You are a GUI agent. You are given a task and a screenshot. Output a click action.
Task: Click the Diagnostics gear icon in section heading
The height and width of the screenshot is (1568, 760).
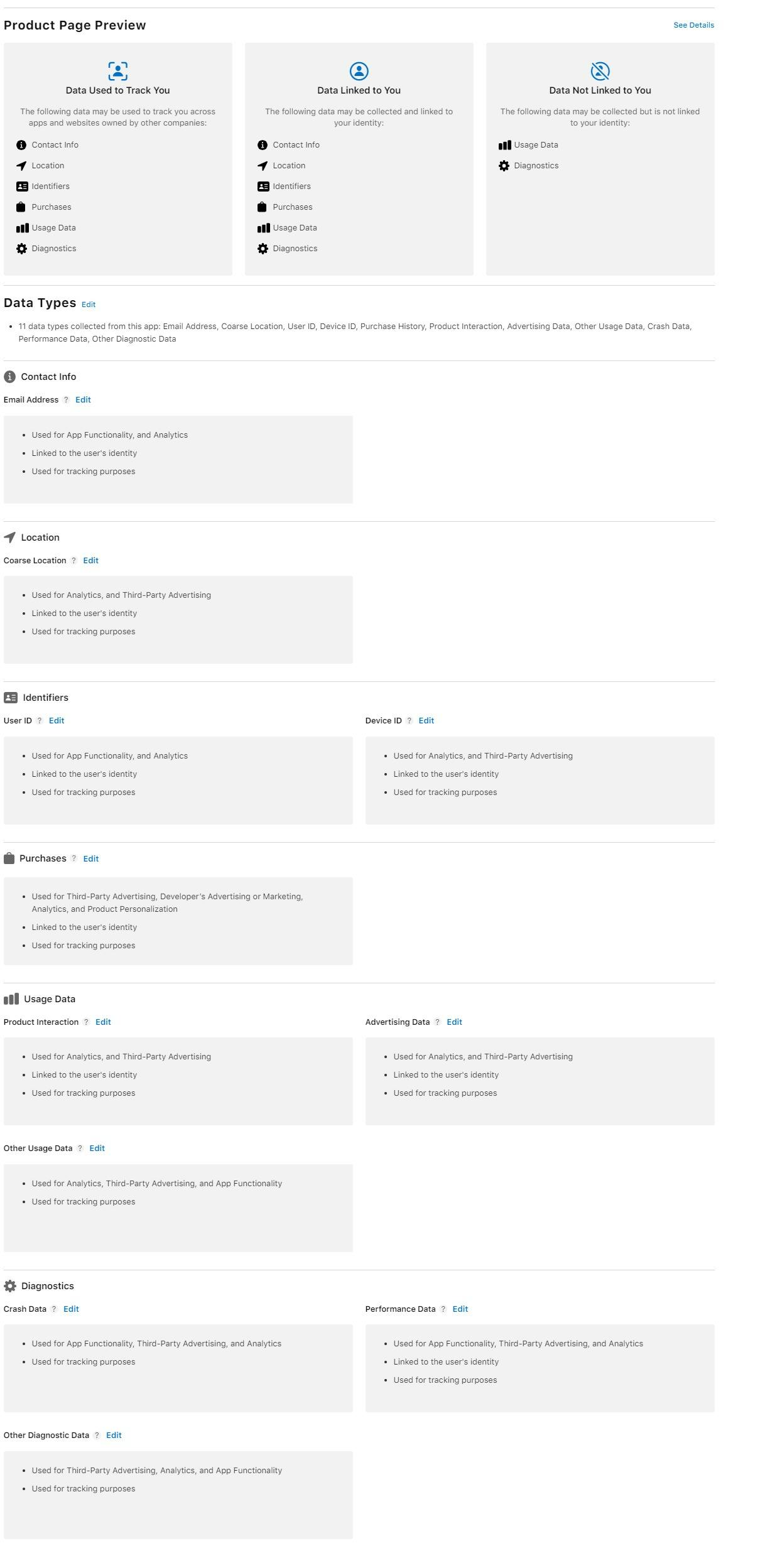coord(10,1287)
